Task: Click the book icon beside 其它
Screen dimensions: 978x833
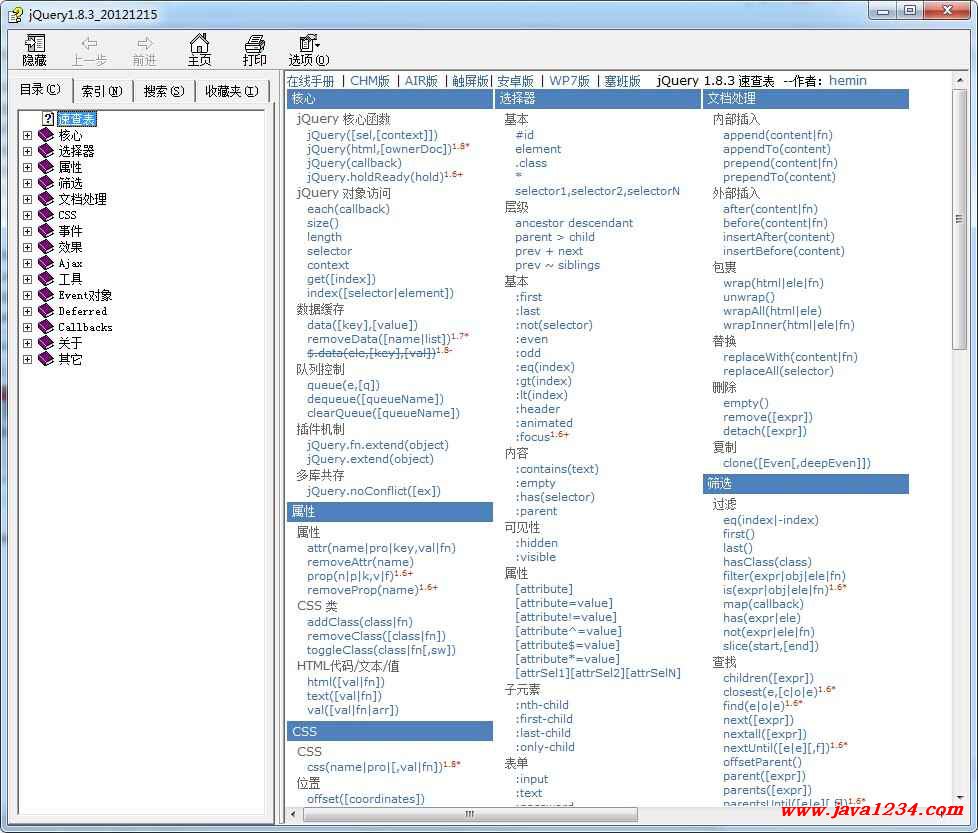Action: click(46, 359)
